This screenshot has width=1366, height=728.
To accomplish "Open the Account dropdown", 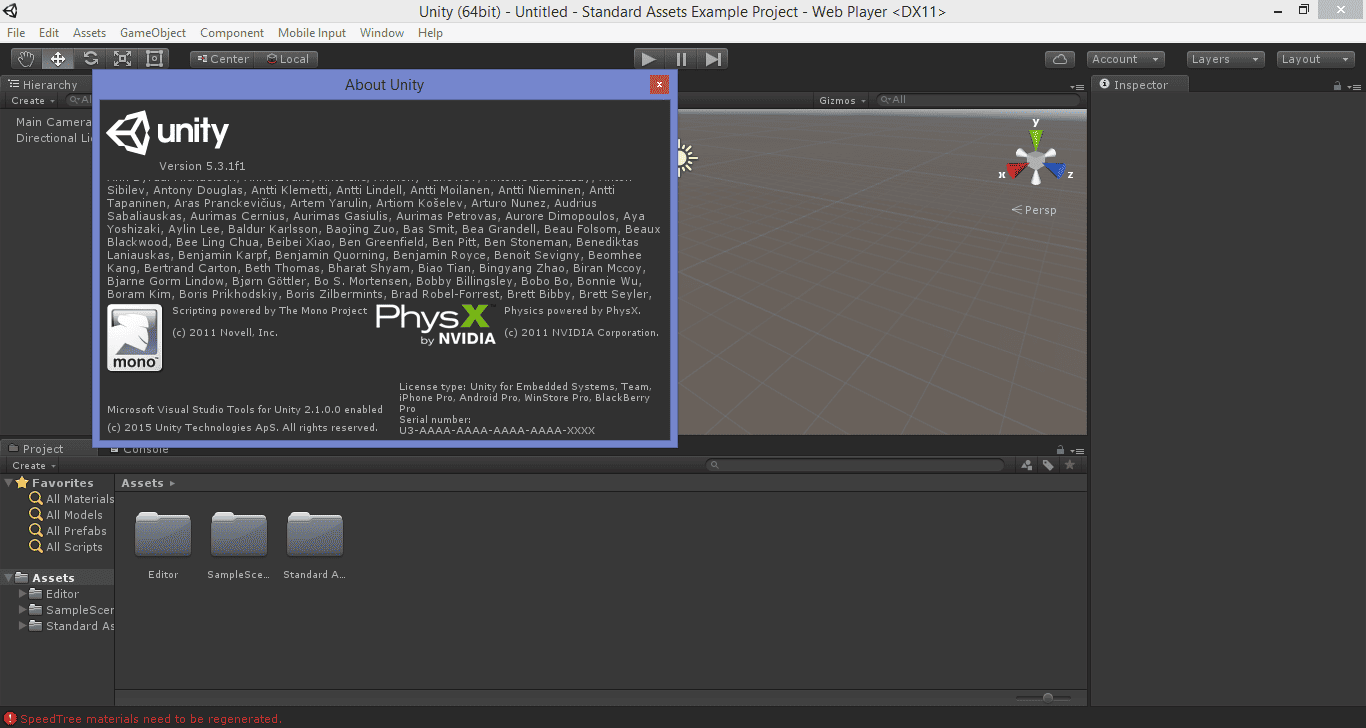I will (1125, 59).
